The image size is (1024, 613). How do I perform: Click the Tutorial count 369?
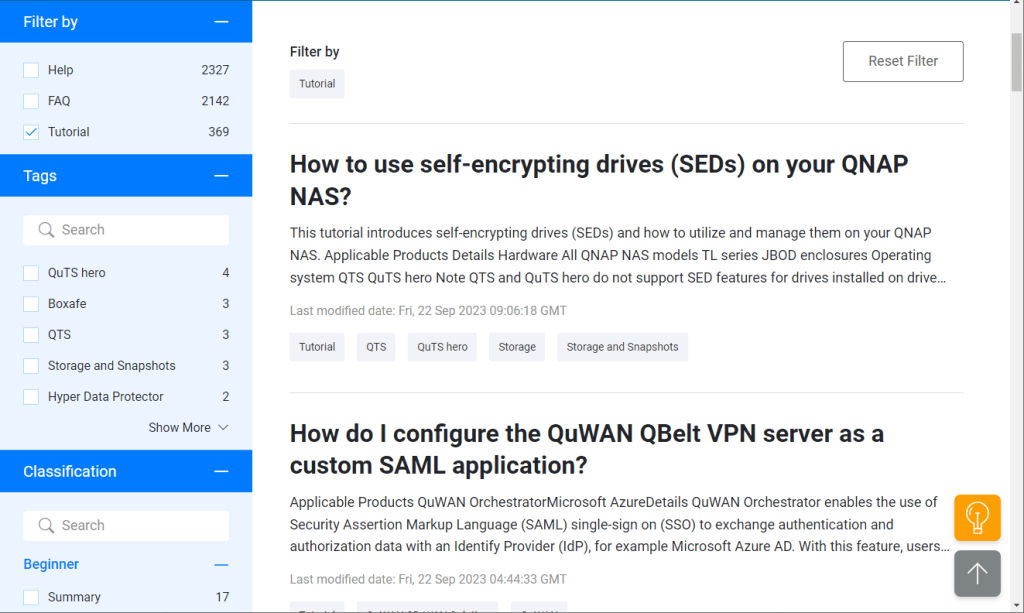point(218,132)
